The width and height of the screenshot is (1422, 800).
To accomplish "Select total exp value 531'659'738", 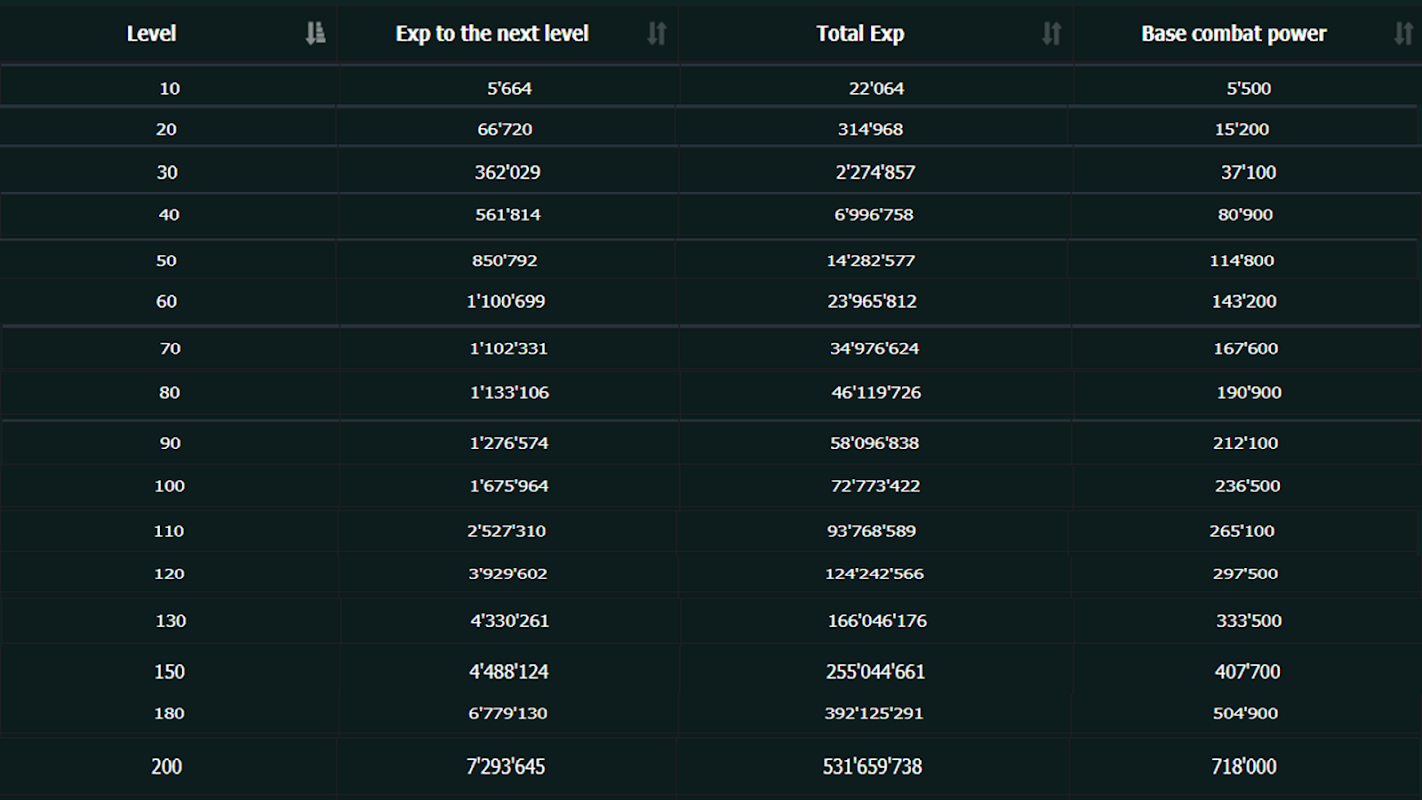I will tap(872, 767).
